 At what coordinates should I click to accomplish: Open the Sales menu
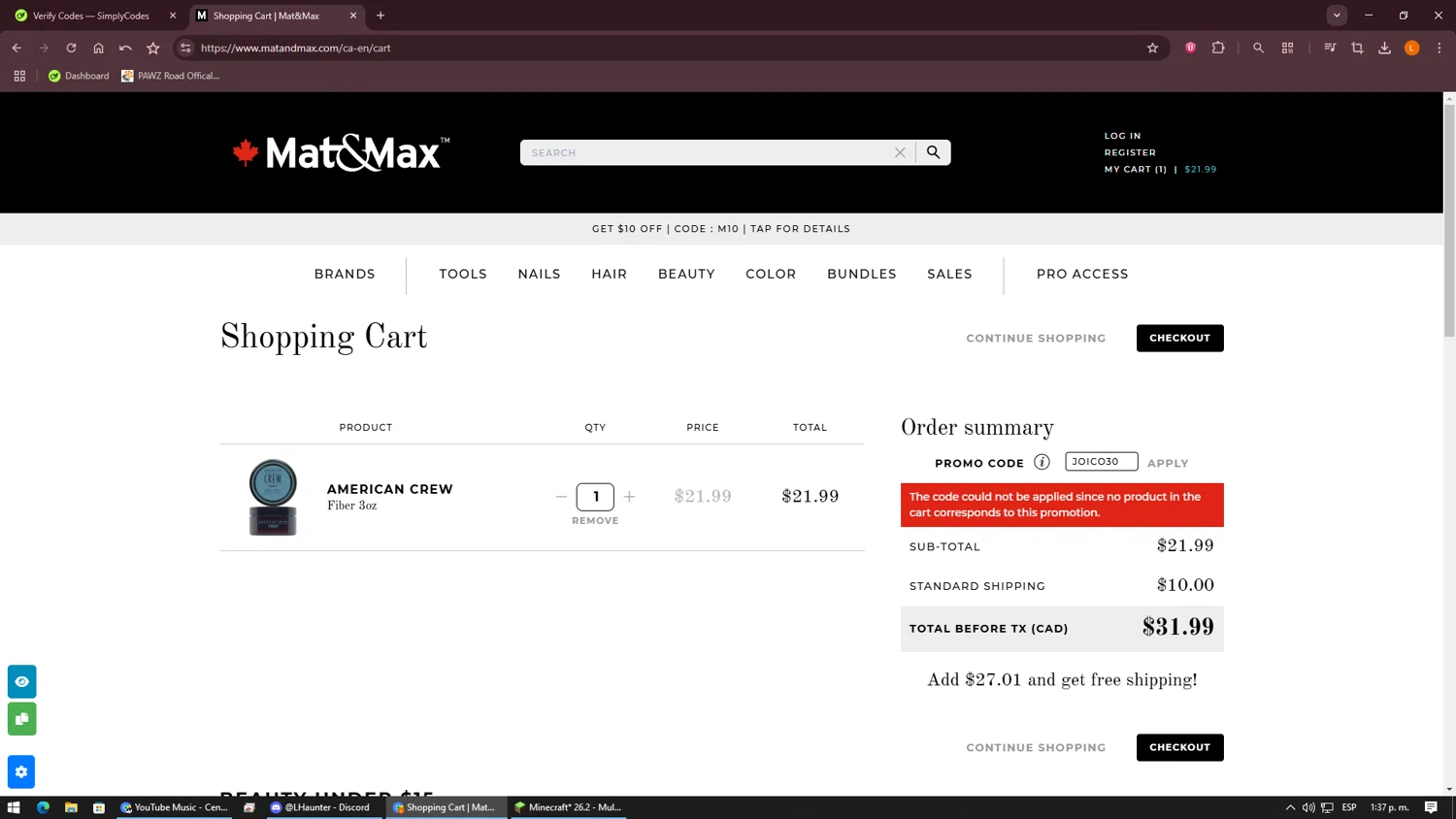pos(949,275)
